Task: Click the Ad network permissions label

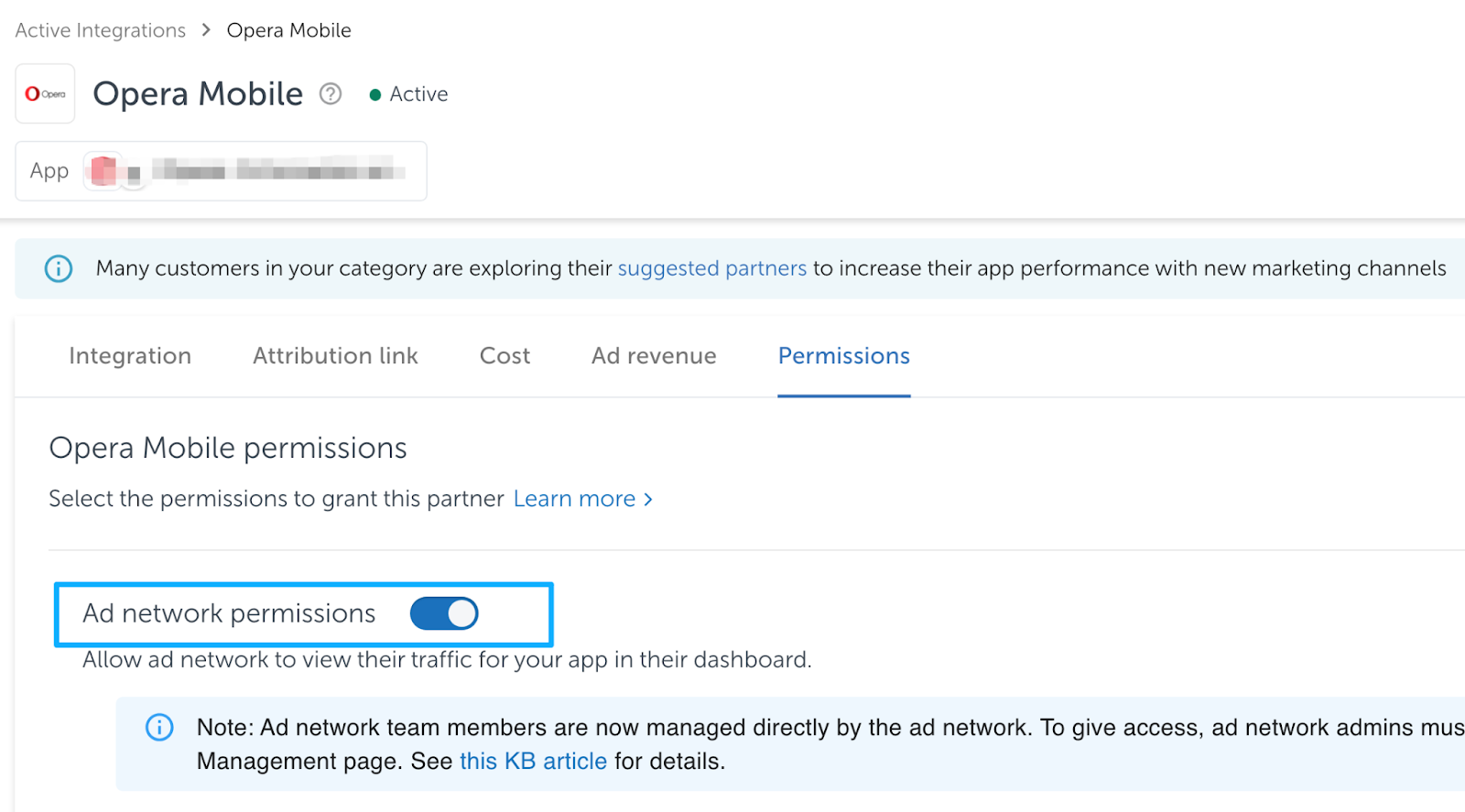Action: (229, 613)
